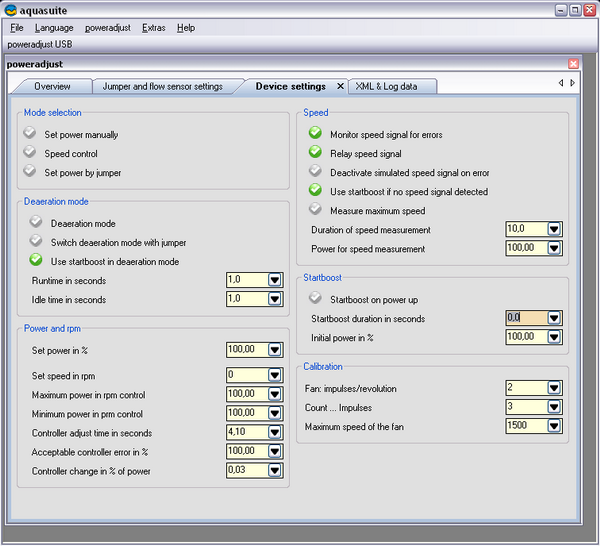The height and width of the screenshot is (546, 600).
Task: Switch to the Overview tab
Action: (52, 86)
